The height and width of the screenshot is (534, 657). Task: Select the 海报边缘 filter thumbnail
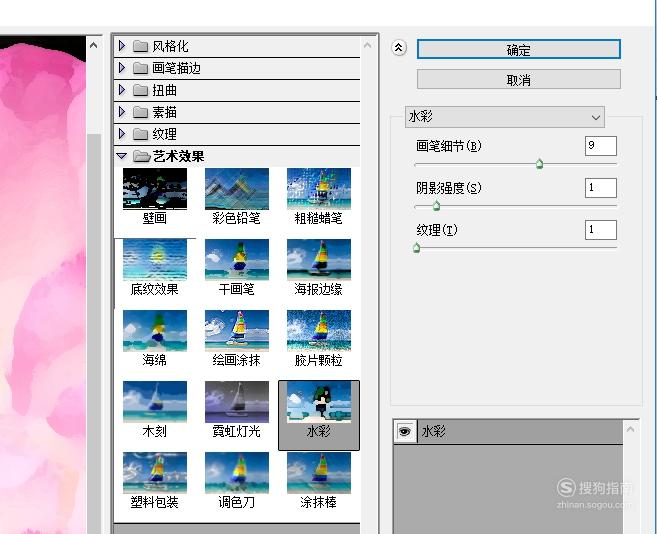[319, 259]
